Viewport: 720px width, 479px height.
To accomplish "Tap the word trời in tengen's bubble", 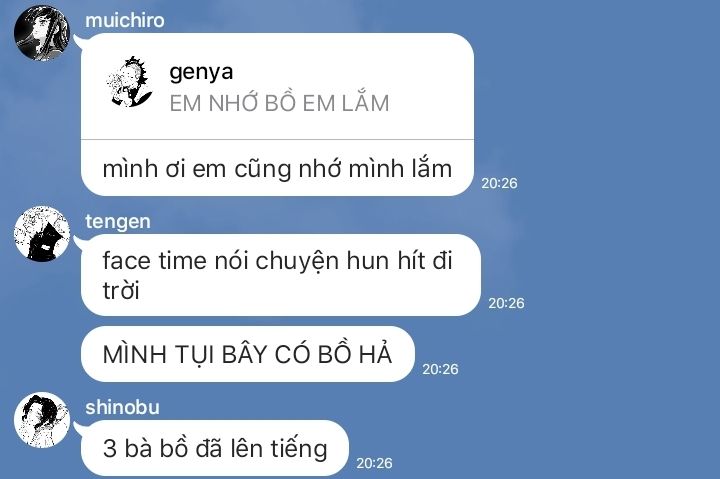I will click(x=121, y=291).
